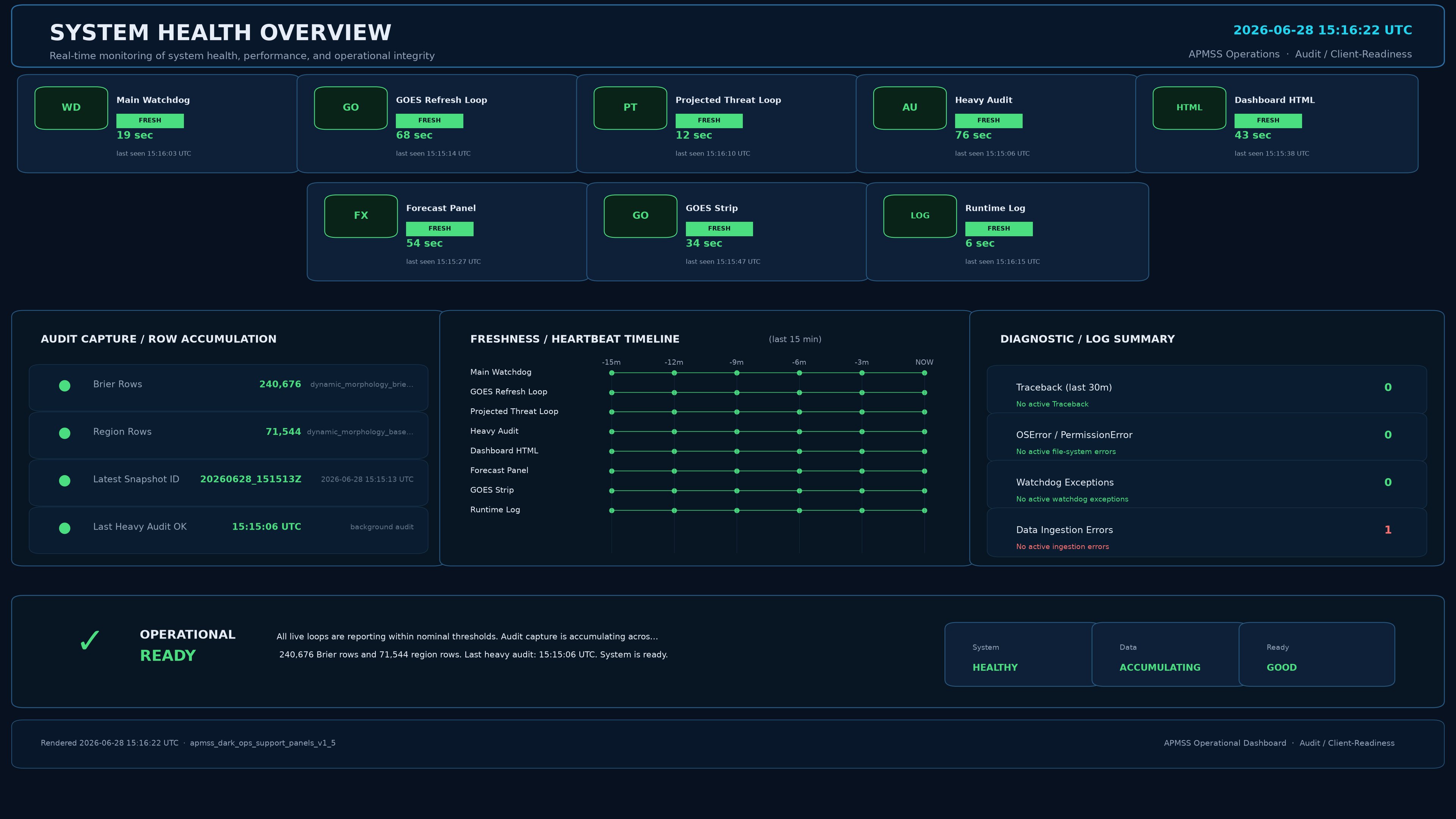Click the GO icon on GOES Refresh Loop card
The width and height of the screenshot is (1456, 819).
pos(350,108)
